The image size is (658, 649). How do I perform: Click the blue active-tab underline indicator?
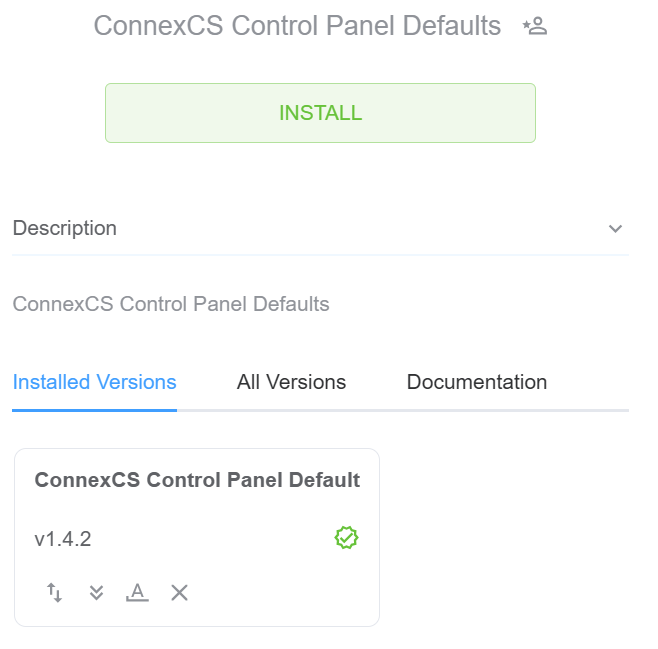tap(95, 410)
